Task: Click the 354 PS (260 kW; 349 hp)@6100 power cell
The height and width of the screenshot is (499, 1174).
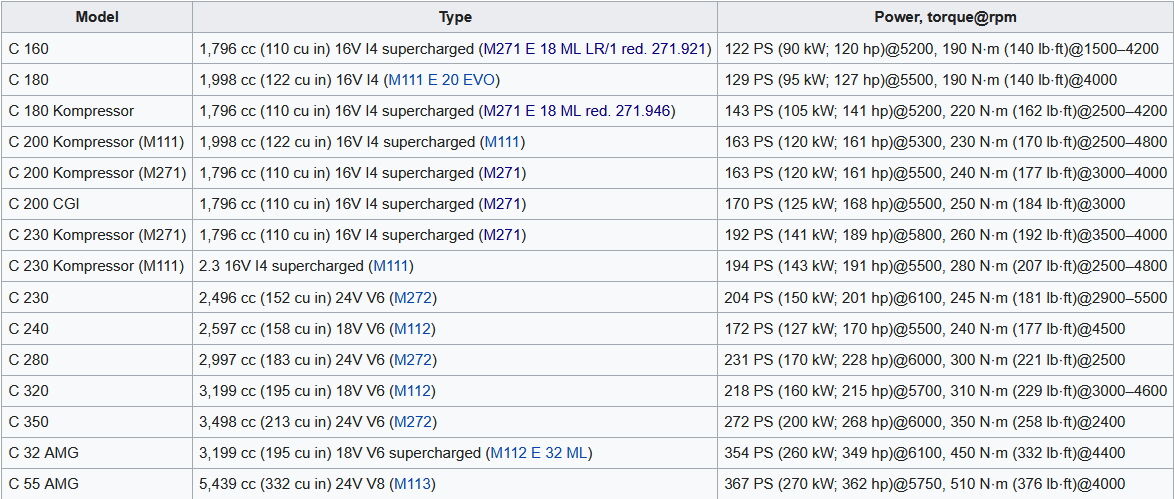Action: (x=946, y=453)
